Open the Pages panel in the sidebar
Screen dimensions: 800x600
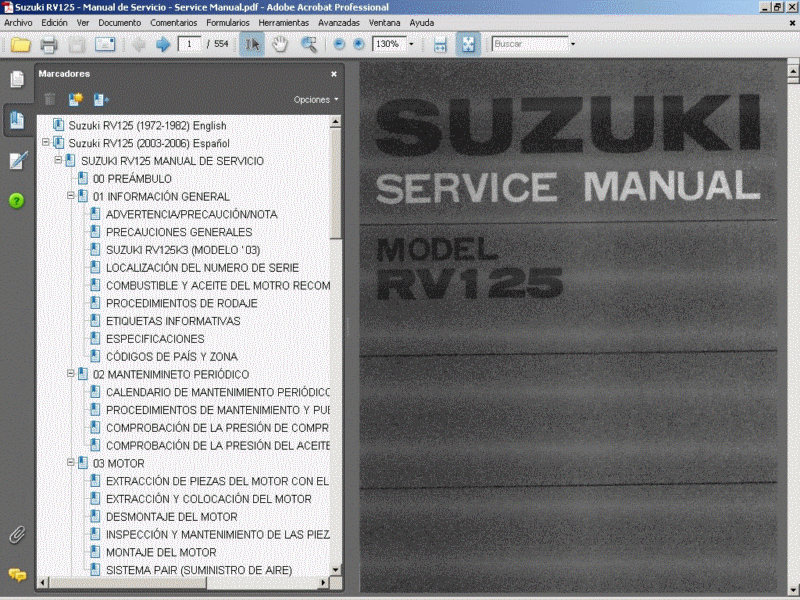click(x=16, y=78)
